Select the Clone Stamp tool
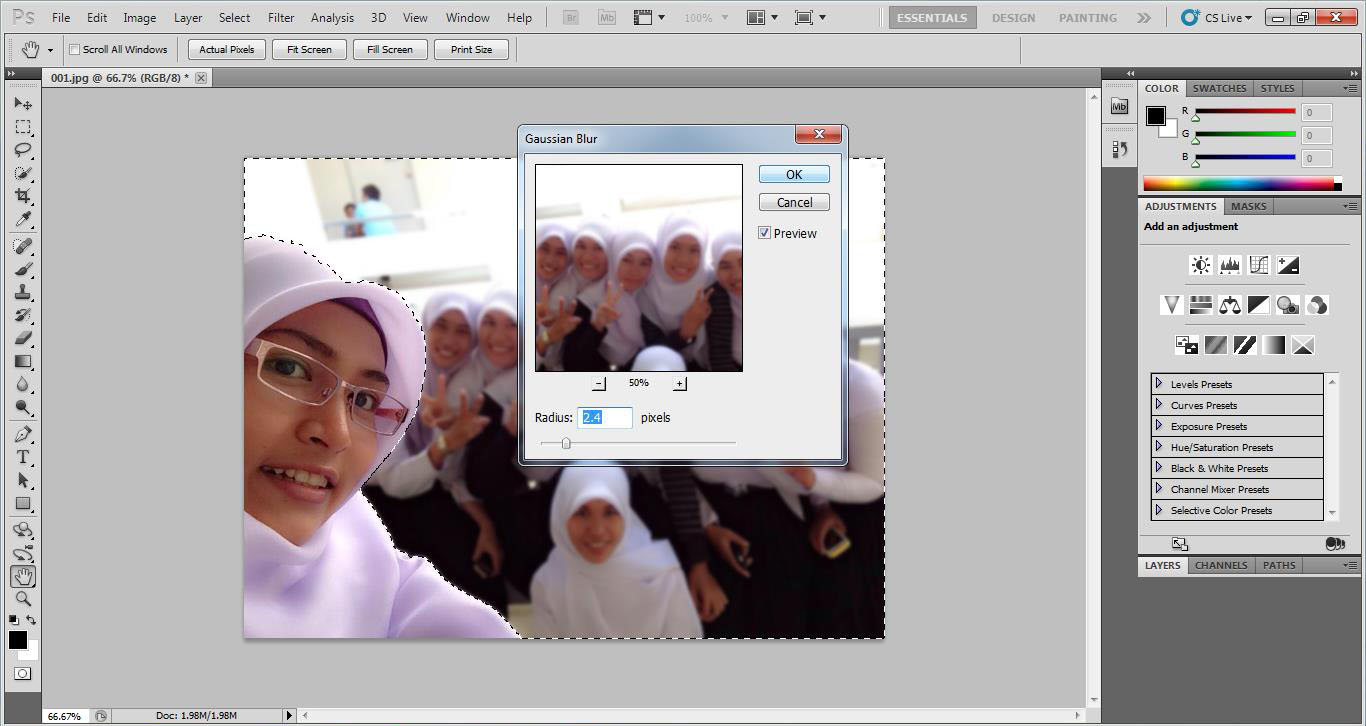Image resolution: width=1366 pixels, height=726 pixels. (22, 292)
